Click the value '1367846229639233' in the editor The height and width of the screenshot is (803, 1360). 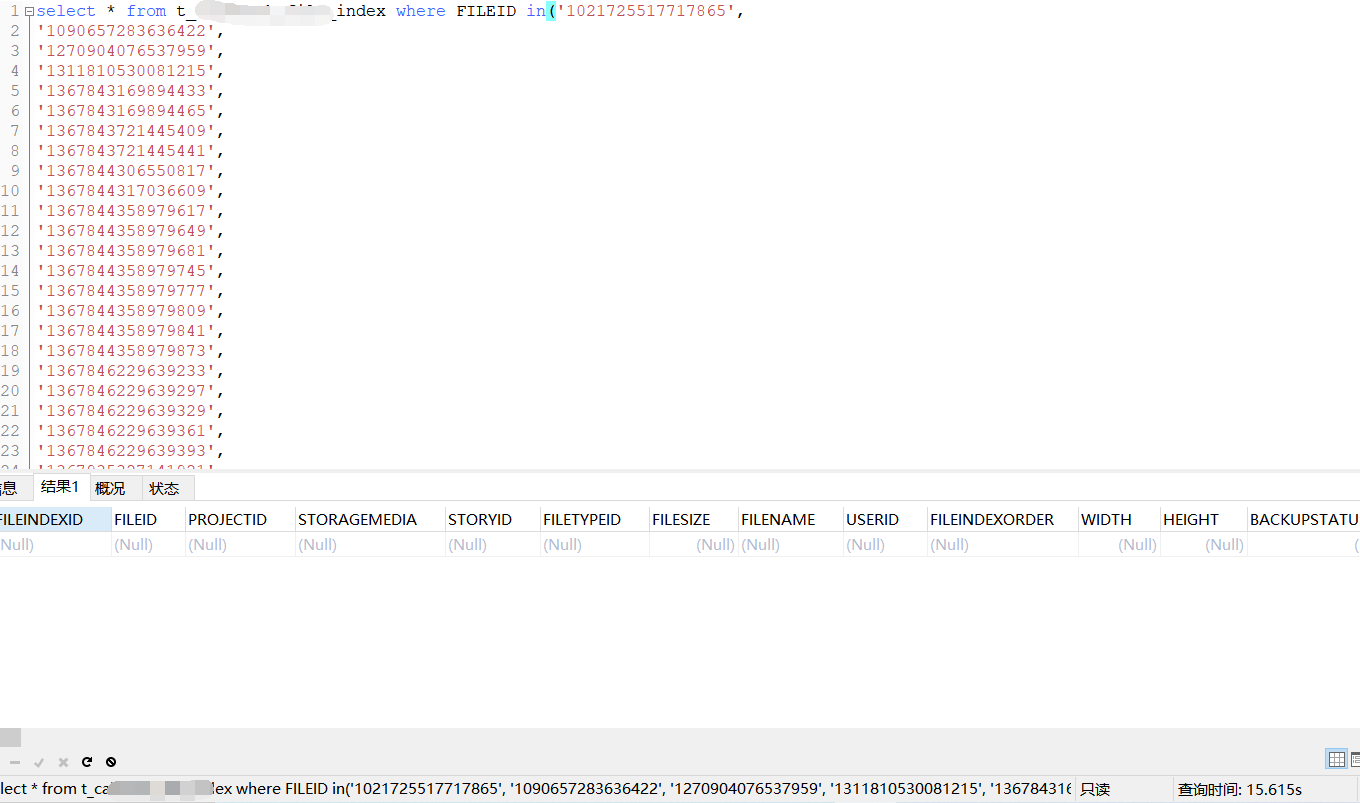(126, 371)
